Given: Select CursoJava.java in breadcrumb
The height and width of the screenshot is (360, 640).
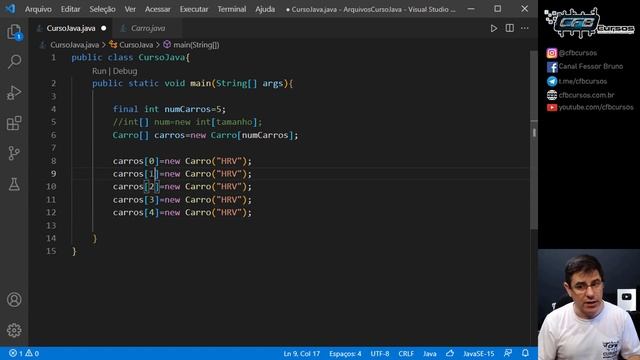Looking at the screenshot, I should (74, 45).
